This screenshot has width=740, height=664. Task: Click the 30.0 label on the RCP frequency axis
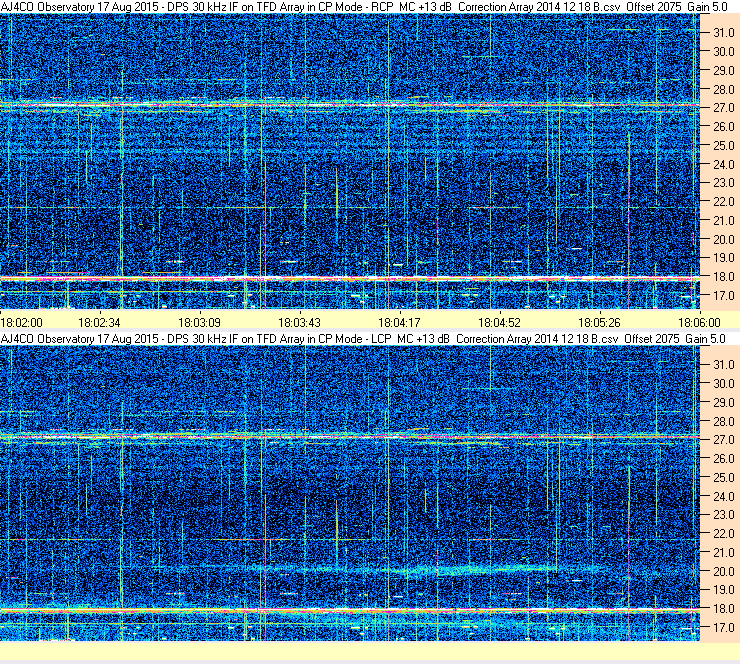pyautogui.click(x=723, y=52)
